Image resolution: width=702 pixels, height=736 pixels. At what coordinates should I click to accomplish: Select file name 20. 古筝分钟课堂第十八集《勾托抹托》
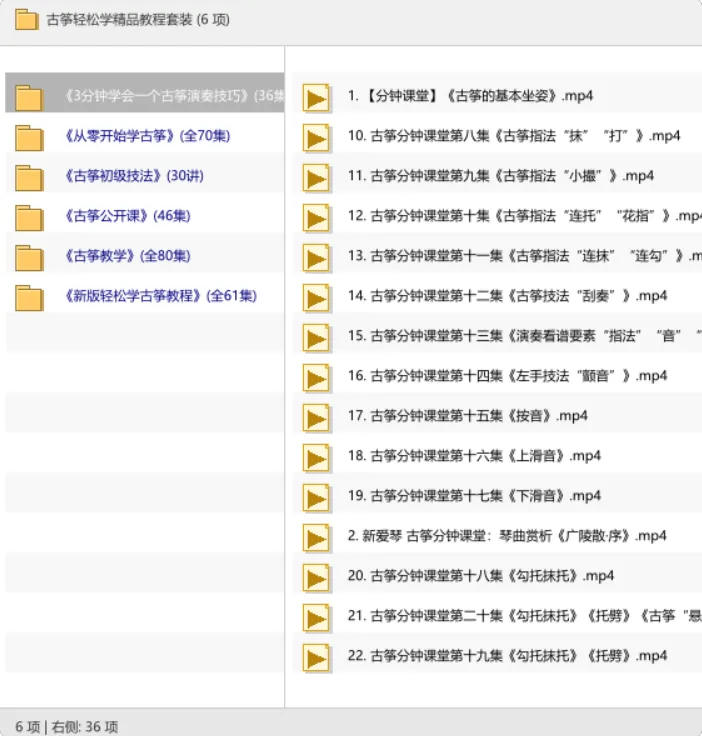coord(481,576)
